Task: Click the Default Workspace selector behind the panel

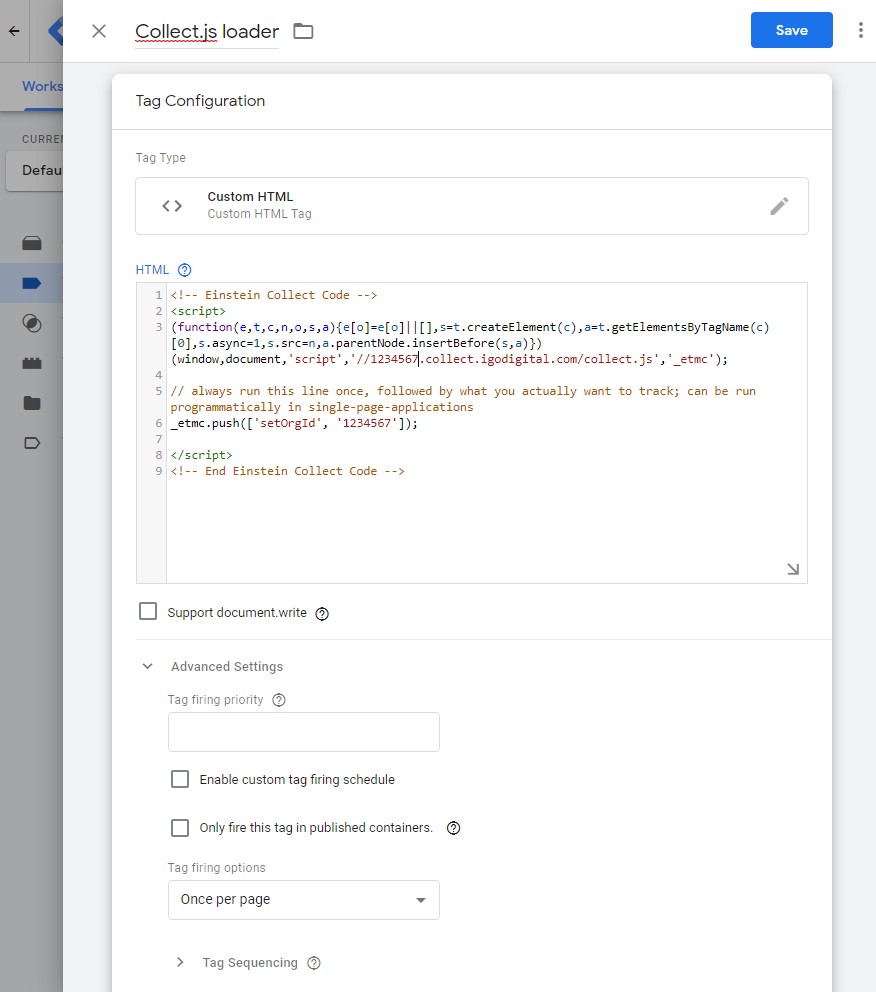Action: [x=35, y=170]
